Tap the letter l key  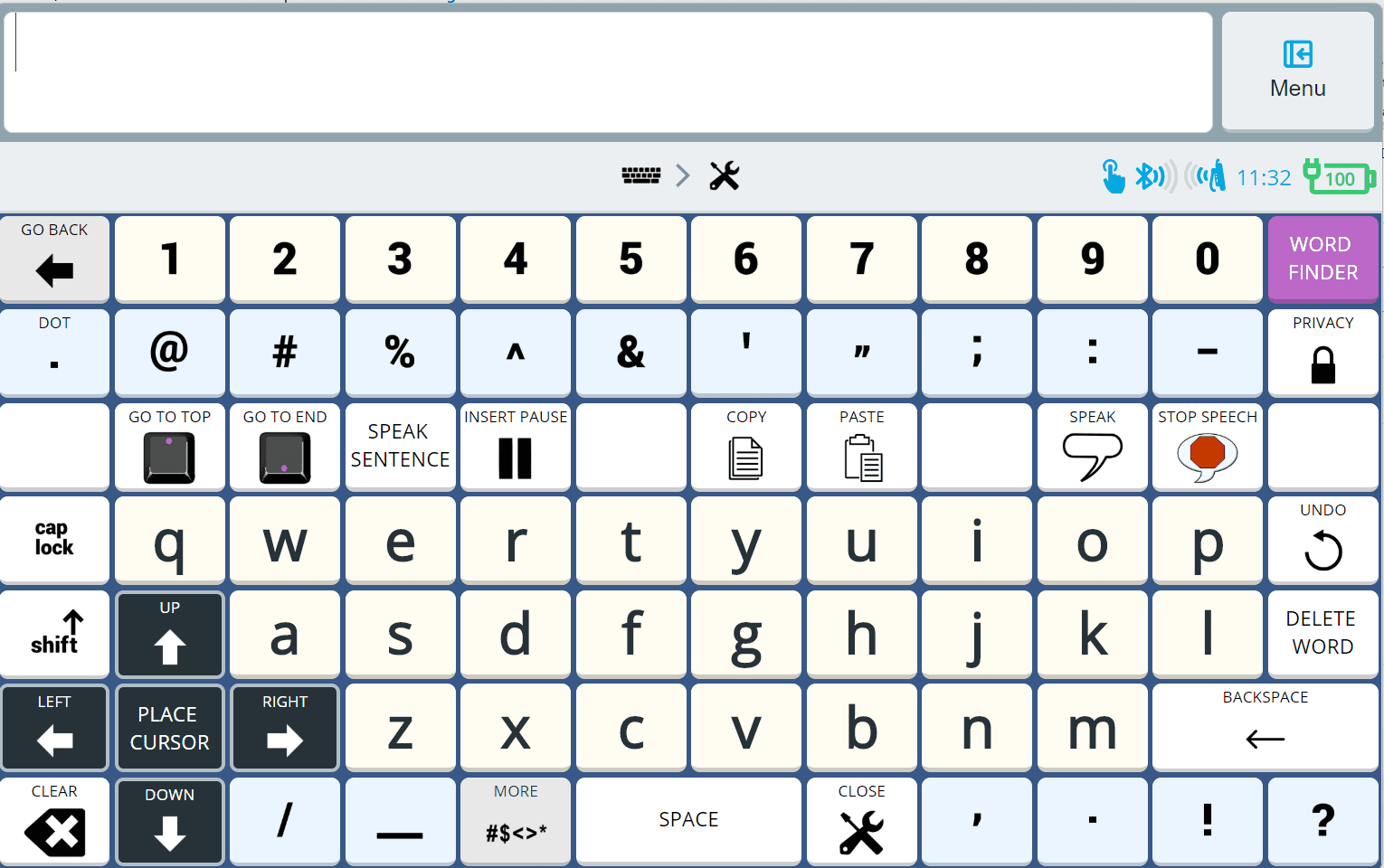pos(1208,634)
